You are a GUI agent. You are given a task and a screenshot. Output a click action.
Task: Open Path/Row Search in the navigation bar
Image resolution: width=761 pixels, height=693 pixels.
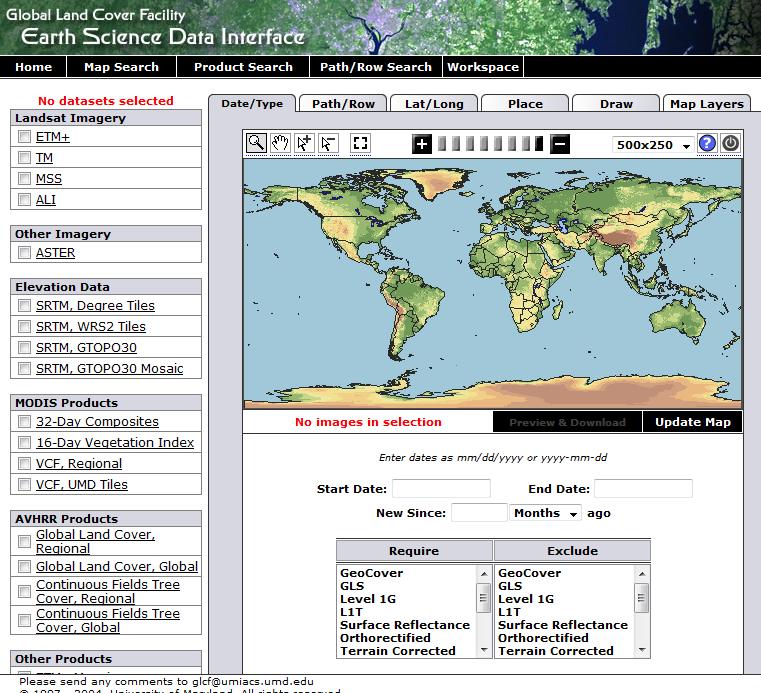[x=376, y=66]
